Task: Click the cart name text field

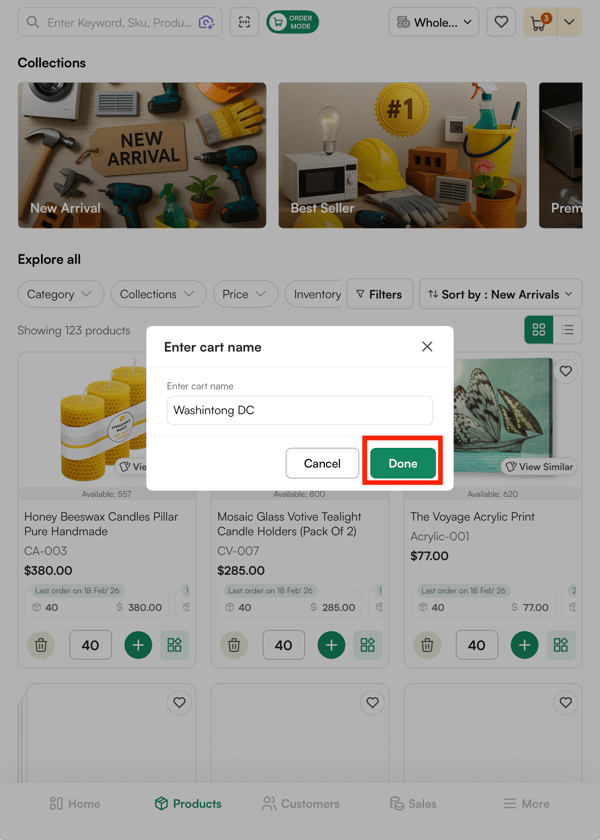Action: 299,410
